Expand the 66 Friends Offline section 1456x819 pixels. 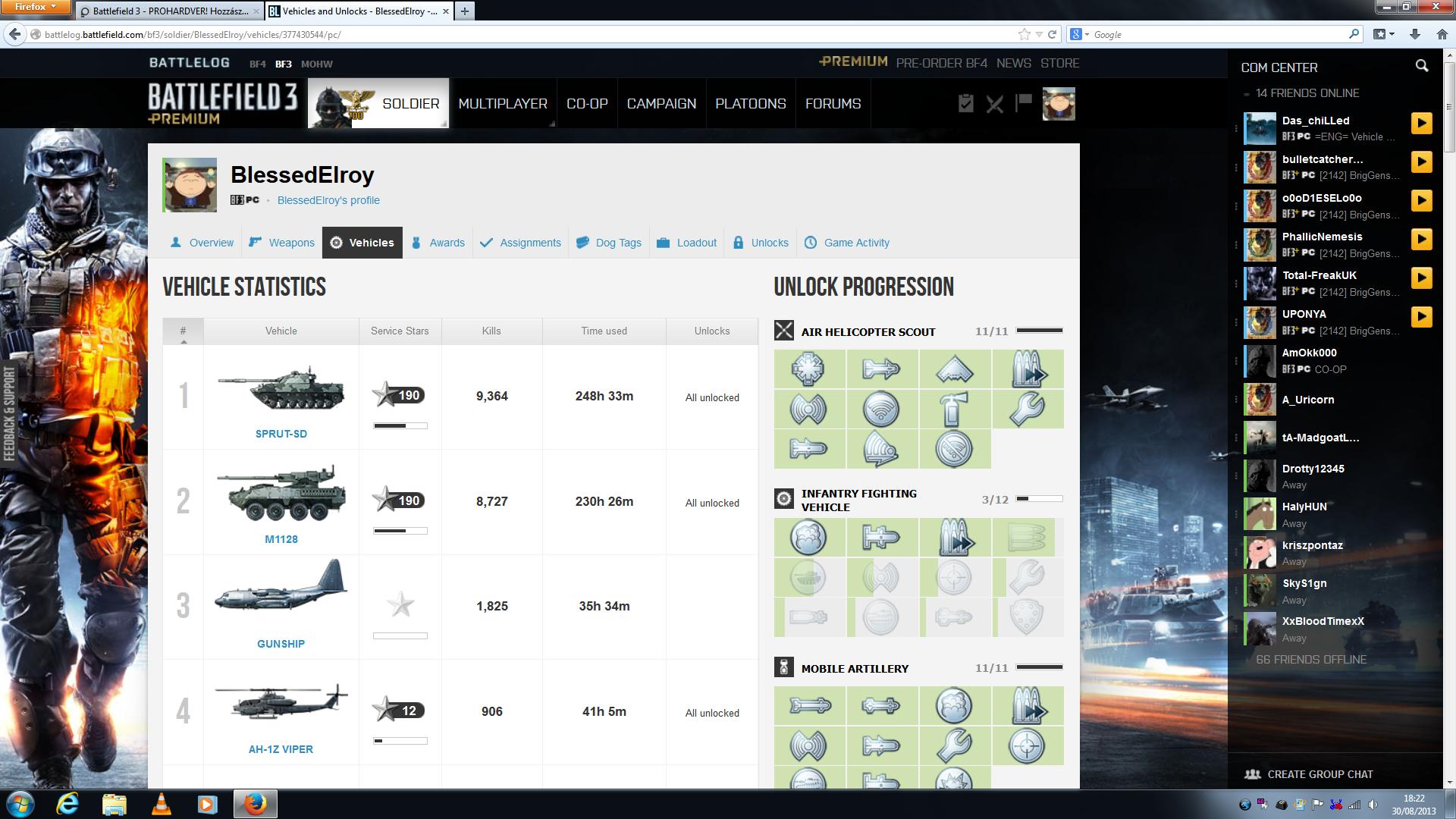tap(1310, 660)
